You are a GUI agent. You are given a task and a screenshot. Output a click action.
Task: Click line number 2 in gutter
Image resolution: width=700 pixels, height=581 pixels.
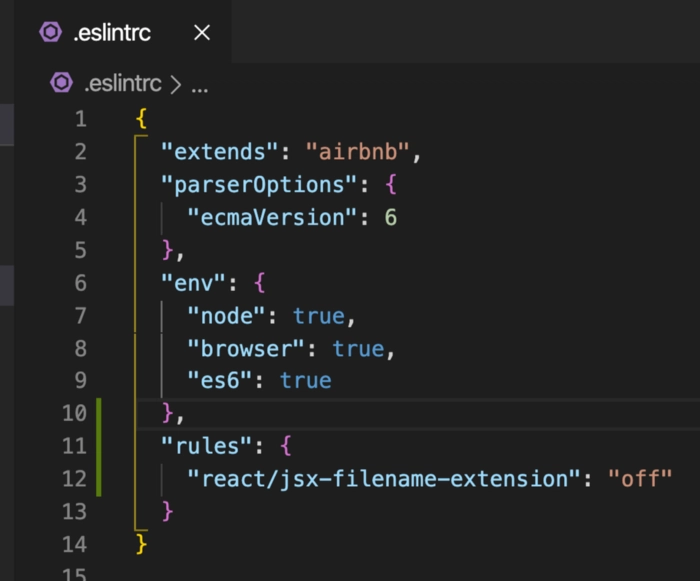[81, 152]
